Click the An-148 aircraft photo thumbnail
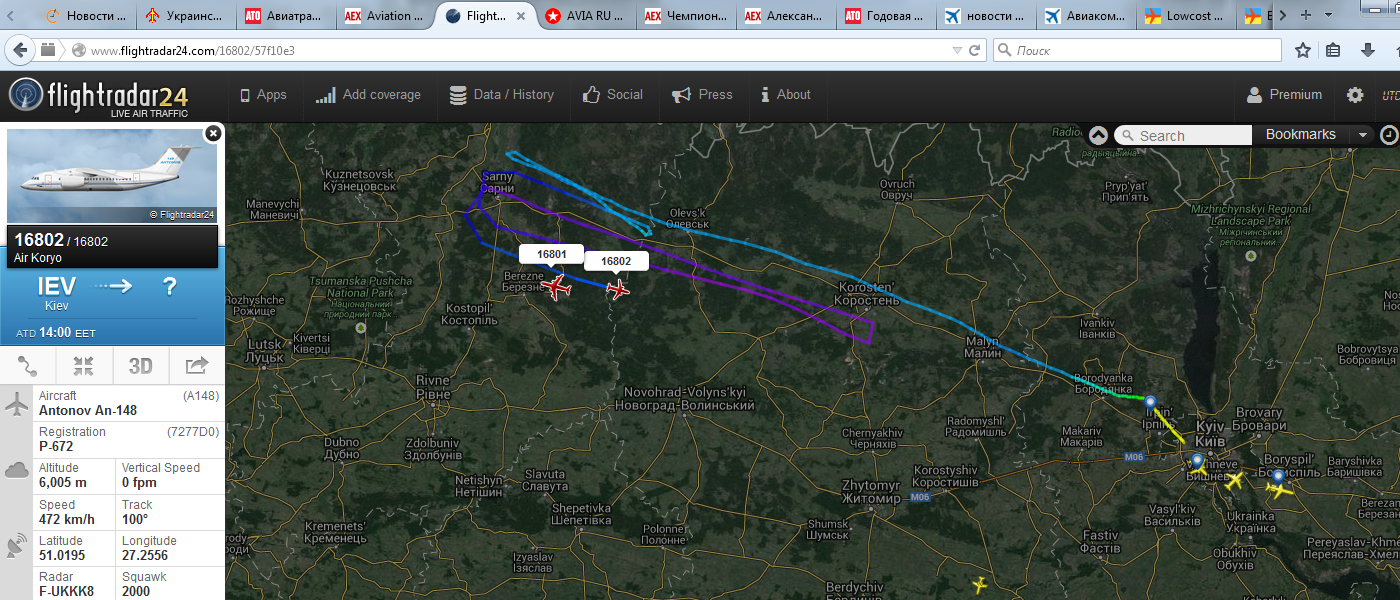The image size is (1400, 600). point(112,176)
